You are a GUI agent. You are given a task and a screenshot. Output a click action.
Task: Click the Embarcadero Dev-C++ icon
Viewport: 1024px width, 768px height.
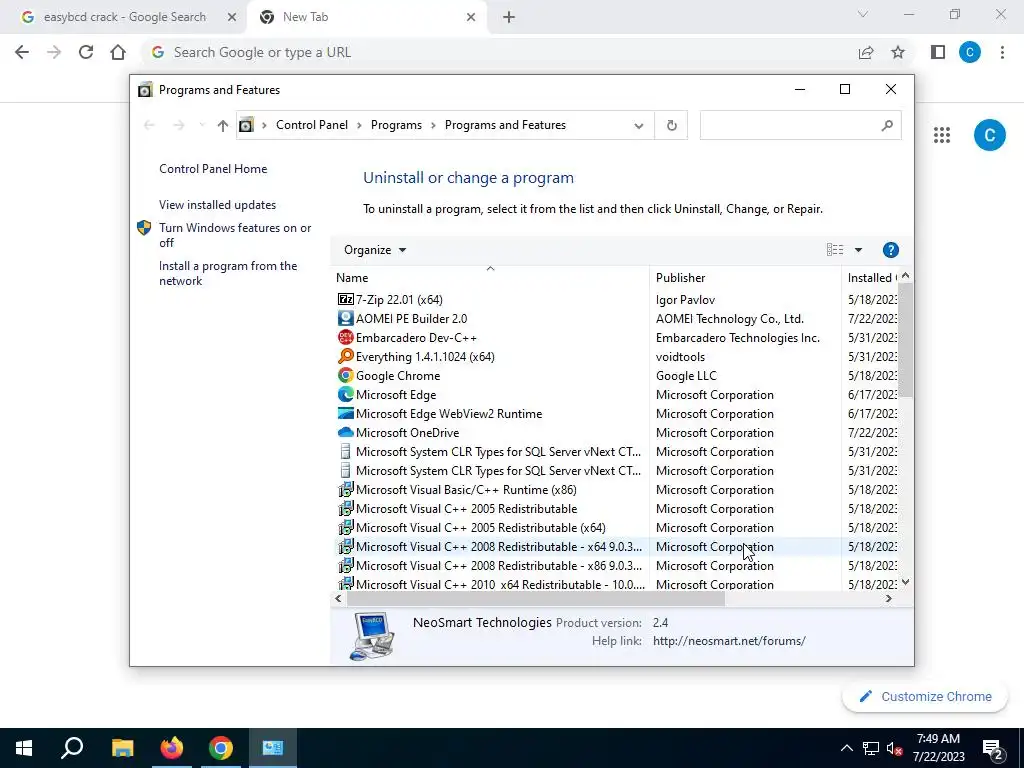[x=345, y=338]
